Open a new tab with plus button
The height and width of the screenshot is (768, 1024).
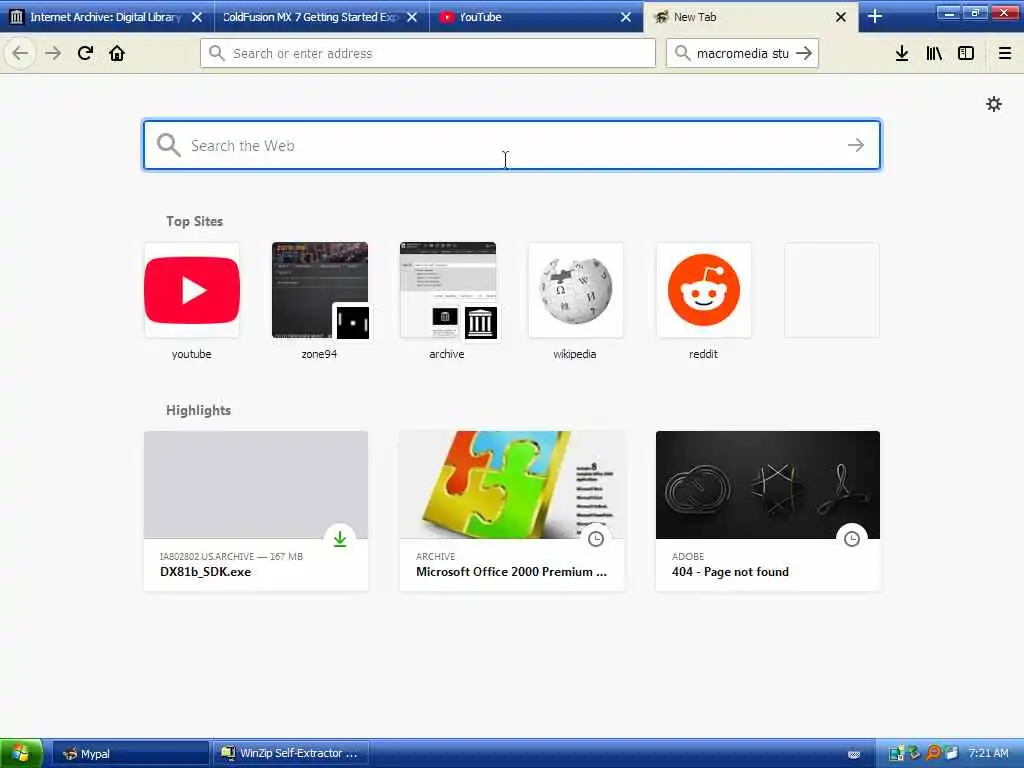pyautogui.click(x=874, y=16)
